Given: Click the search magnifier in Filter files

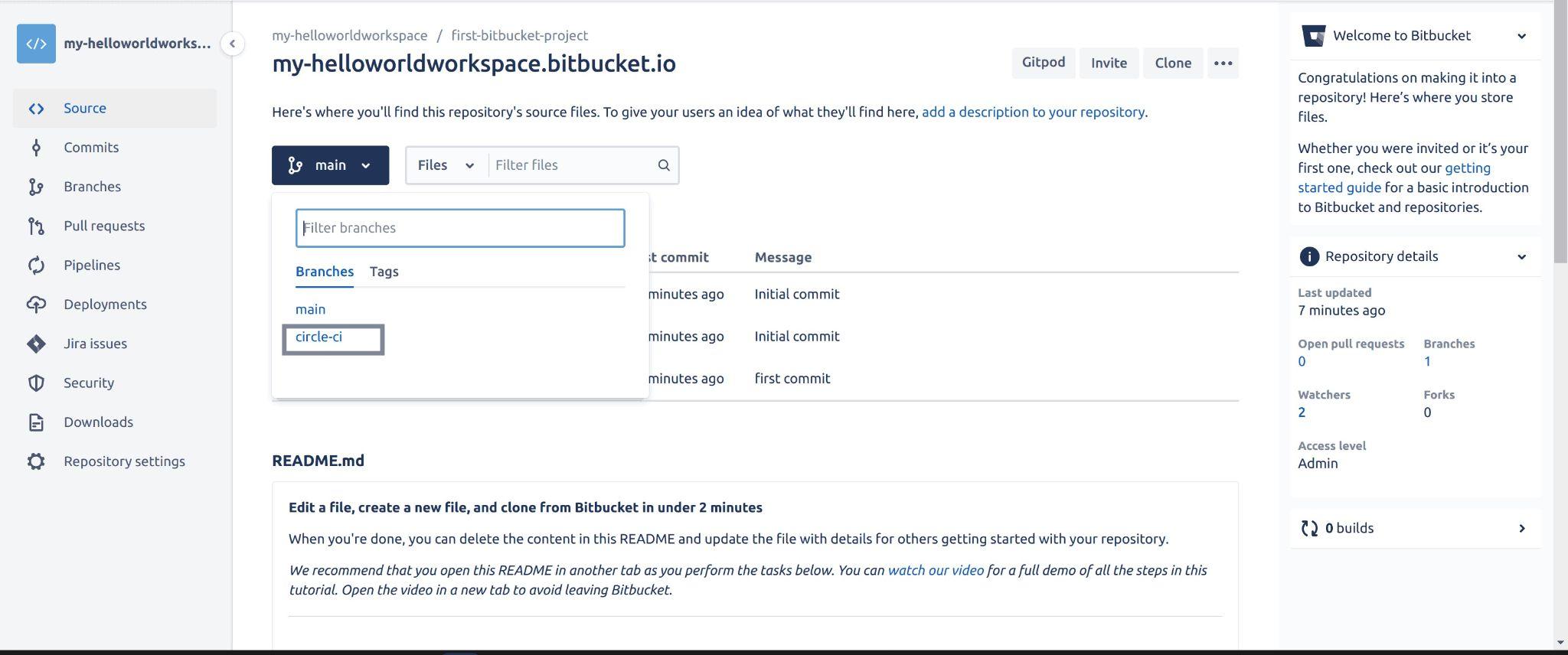Looking at the screenshot, I should [x=664, y=165].
